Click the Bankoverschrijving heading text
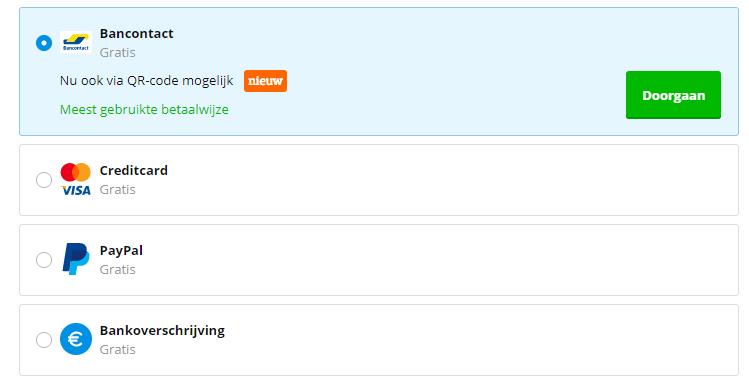The width and height of the screenshot is (749, 383). pyautogui.click(x=162, y=330)
